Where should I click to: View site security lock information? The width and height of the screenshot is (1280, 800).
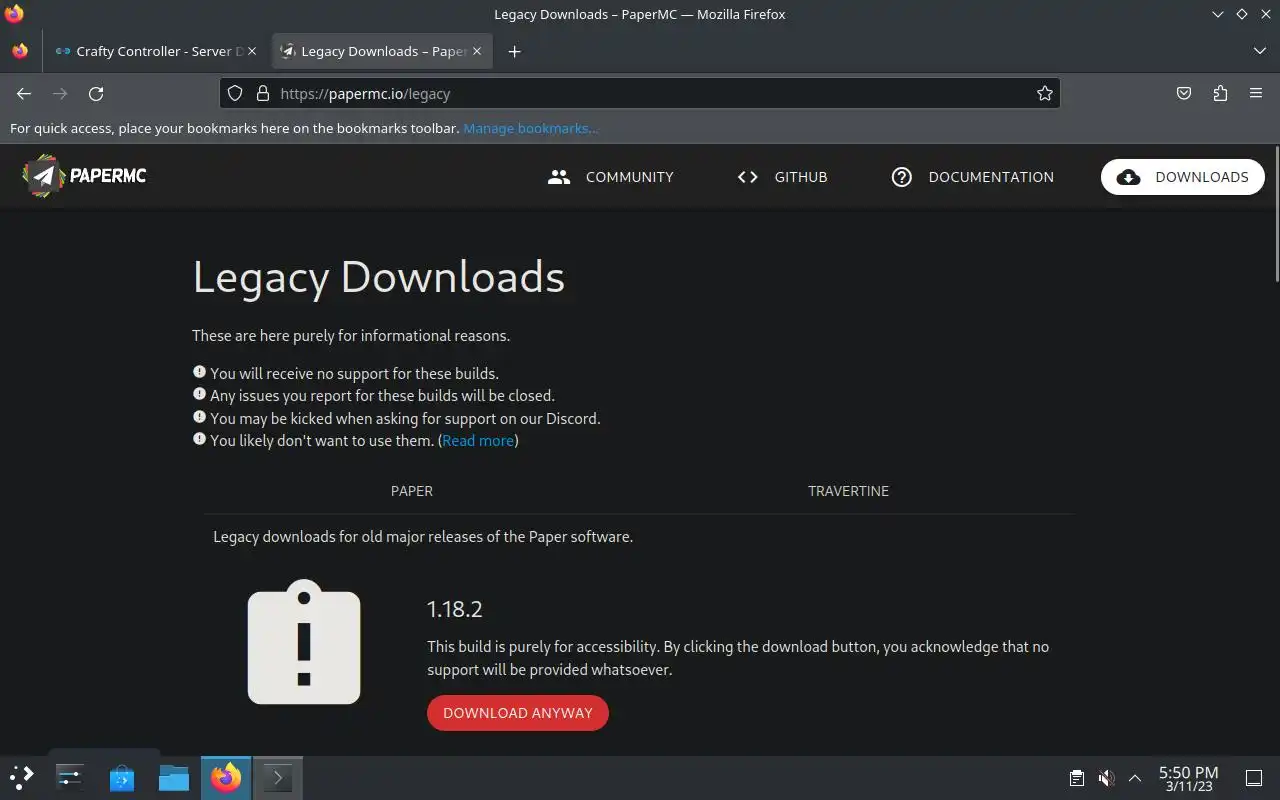(263, 93)
